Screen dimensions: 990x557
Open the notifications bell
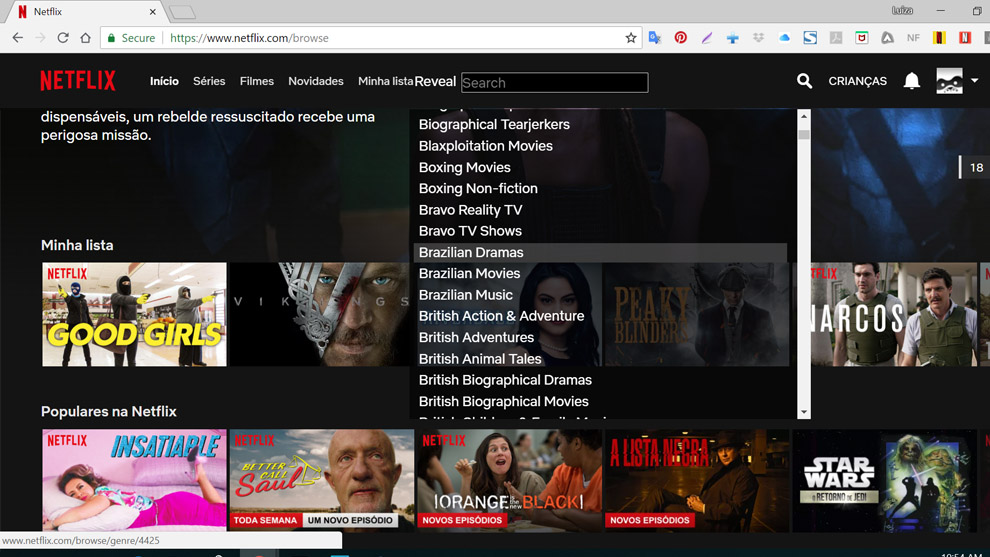pyautogui.click(x=911, y=81)
